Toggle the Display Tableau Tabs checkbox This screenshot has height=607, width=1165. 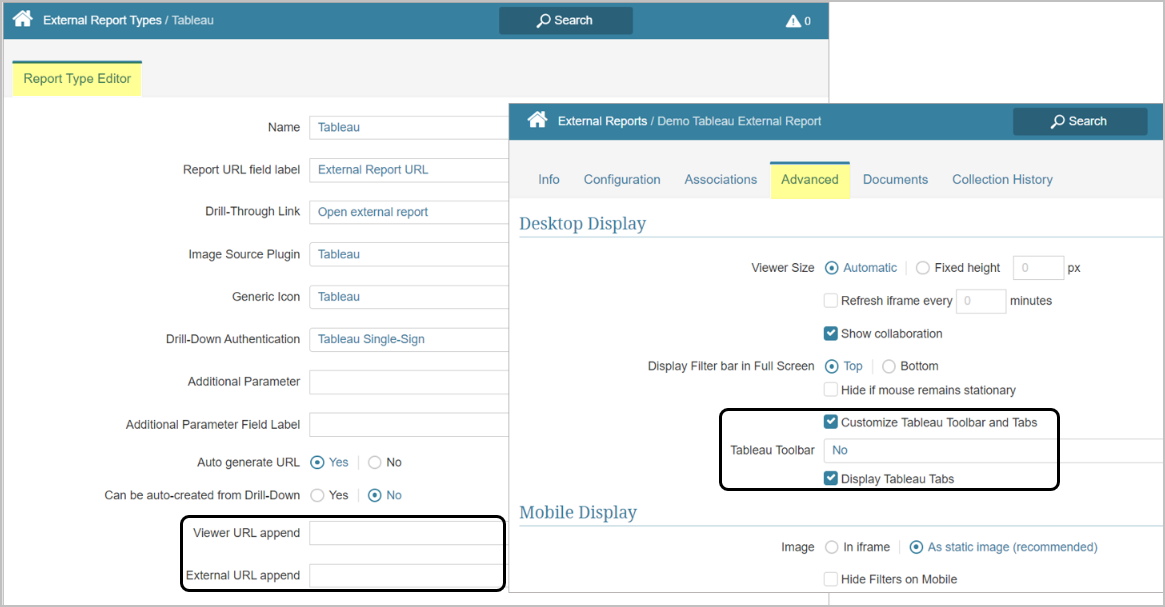831,478
